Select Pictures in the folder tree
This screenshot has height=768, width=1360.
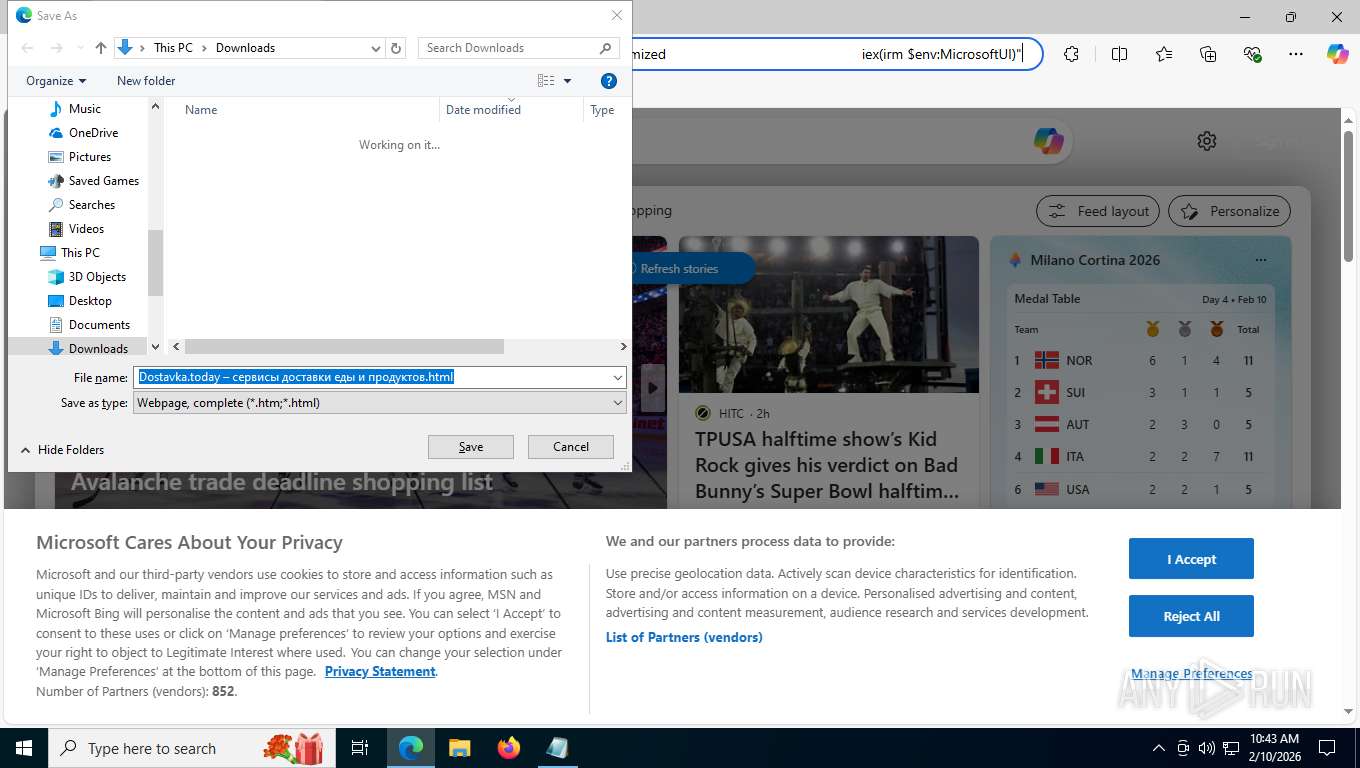tap(89, 157)
